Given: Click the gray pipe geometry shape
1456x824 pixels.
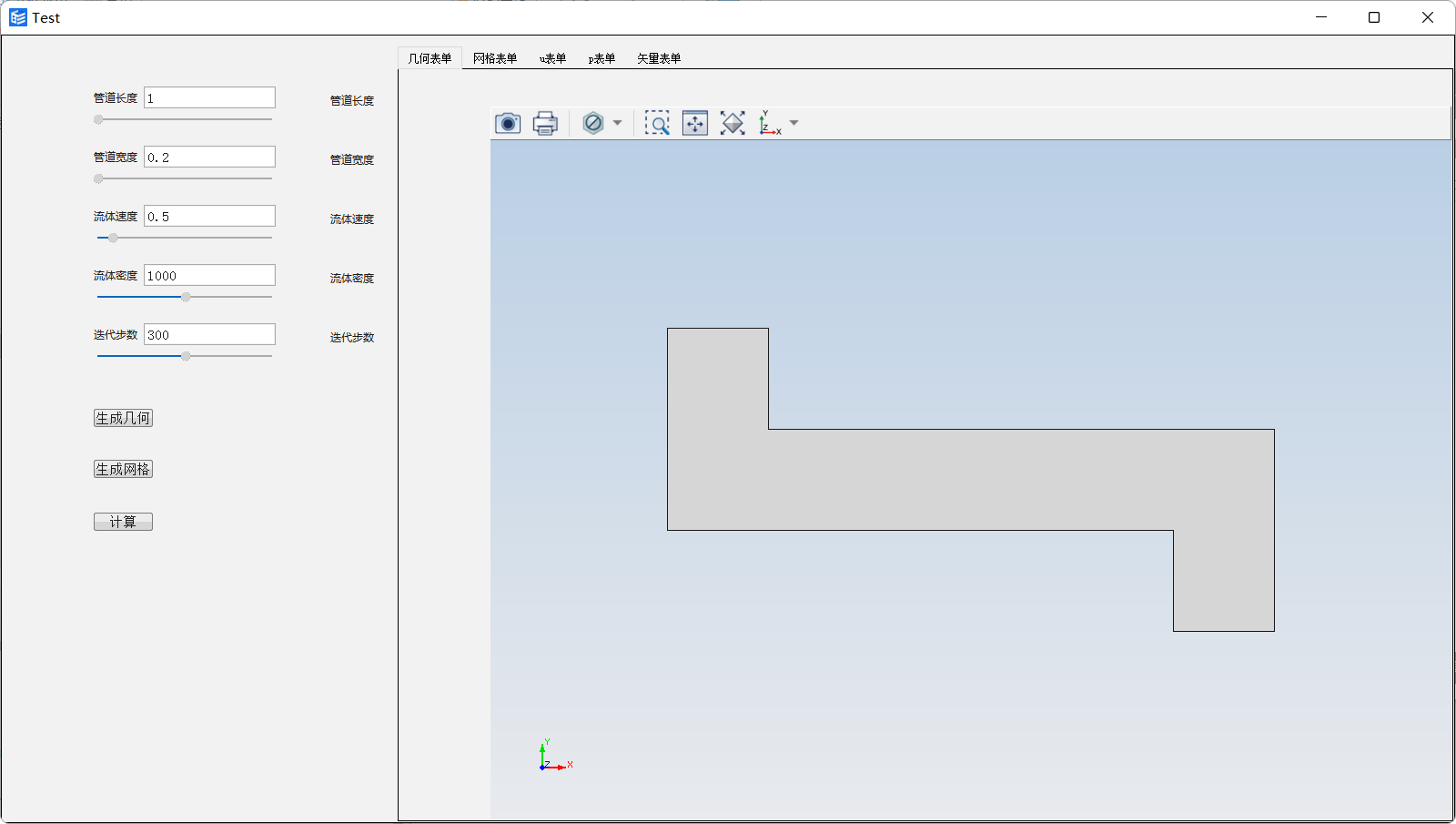Looking at the screenshot, I should 971,480.
